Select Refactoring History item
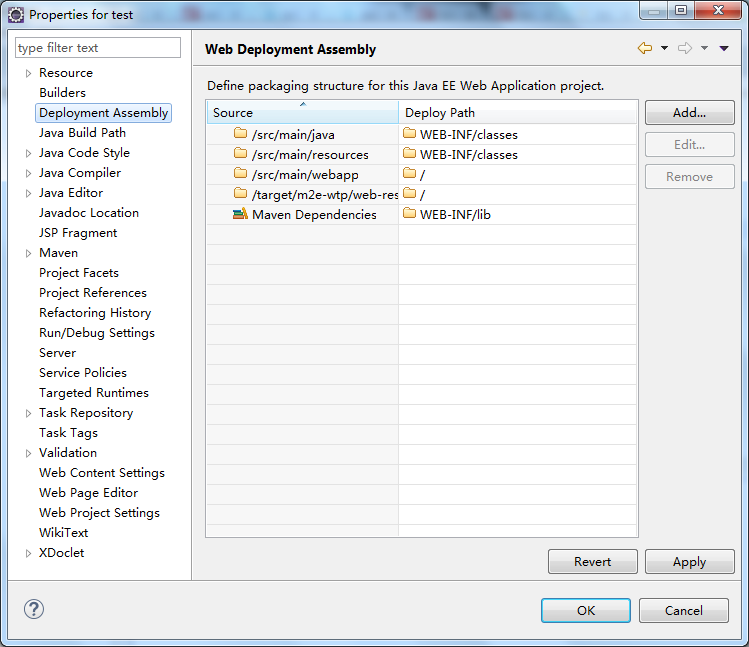749x647 pixels. coord(95,313)
